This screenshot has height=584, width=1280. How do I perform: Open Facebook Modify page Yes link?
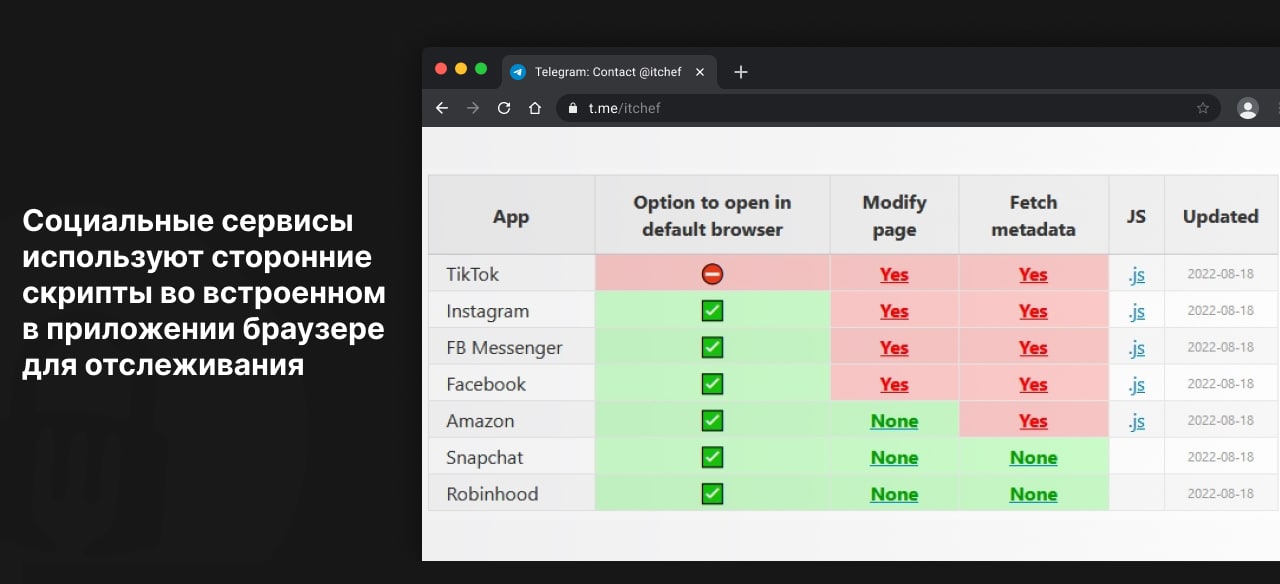[894, 384]
